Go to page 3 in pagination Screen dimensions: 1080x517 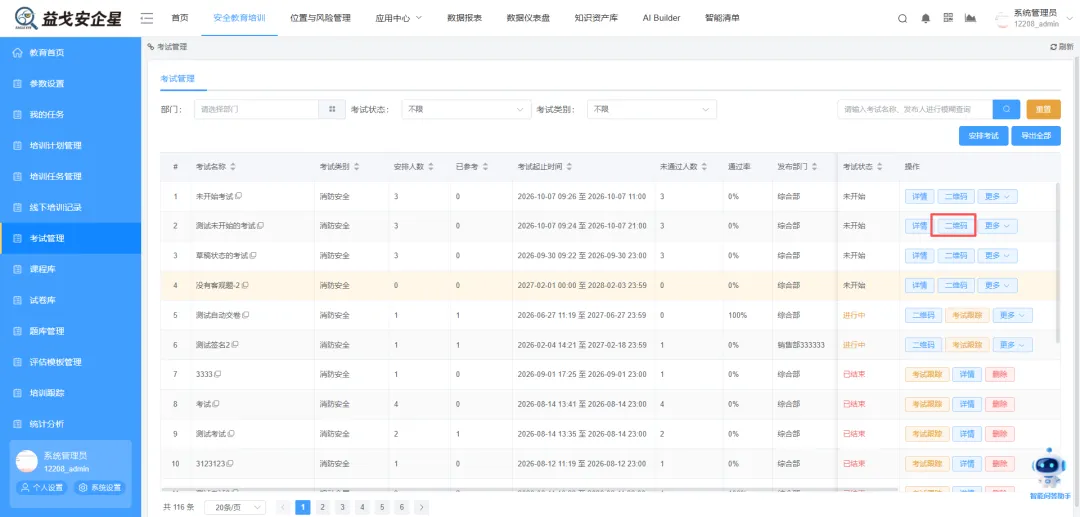(342, 507)
